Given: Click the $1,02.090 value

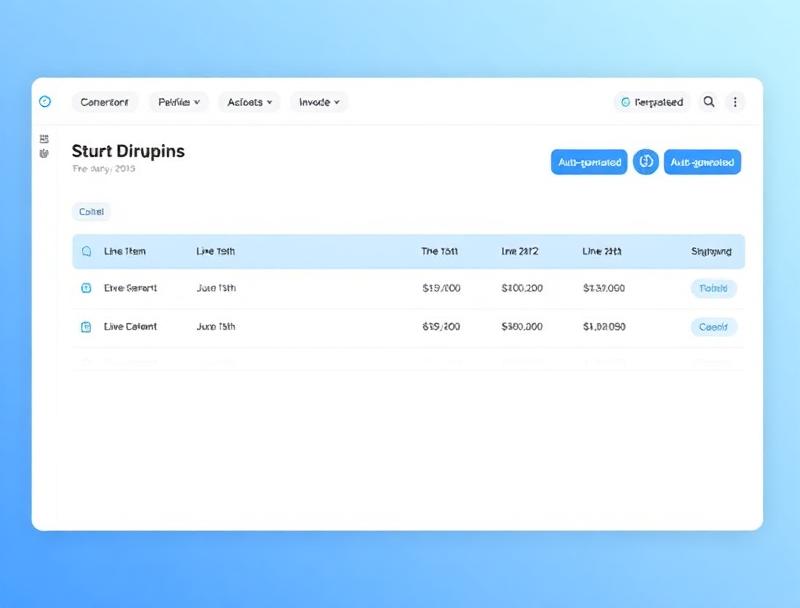Looking at the screenshot, I should click(604, 326).
